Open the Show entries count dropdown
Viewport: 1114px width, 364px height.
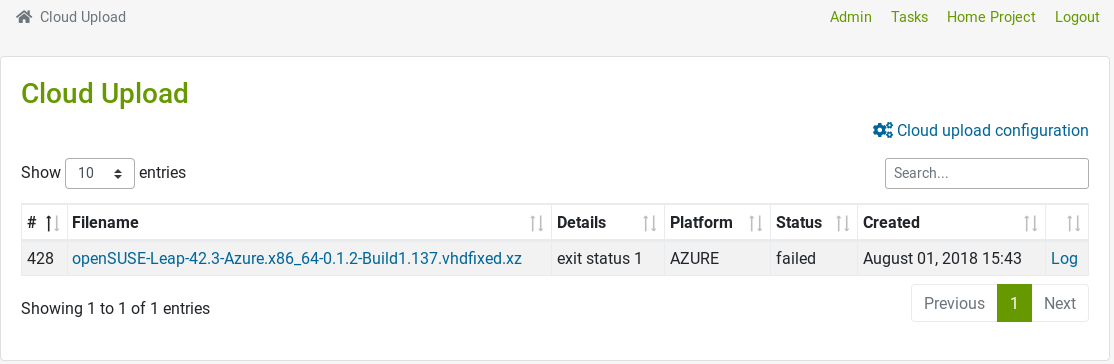[x=100, y=173]
